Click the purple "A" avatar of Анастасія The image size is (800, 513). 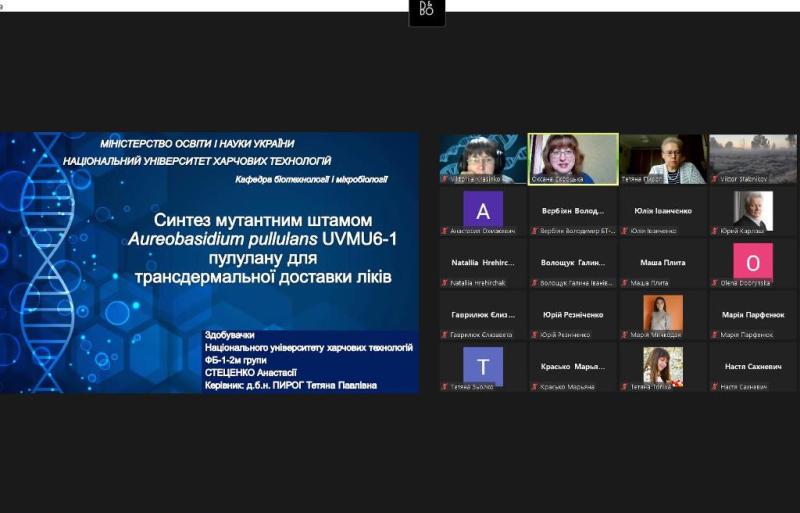coord(483,209)
